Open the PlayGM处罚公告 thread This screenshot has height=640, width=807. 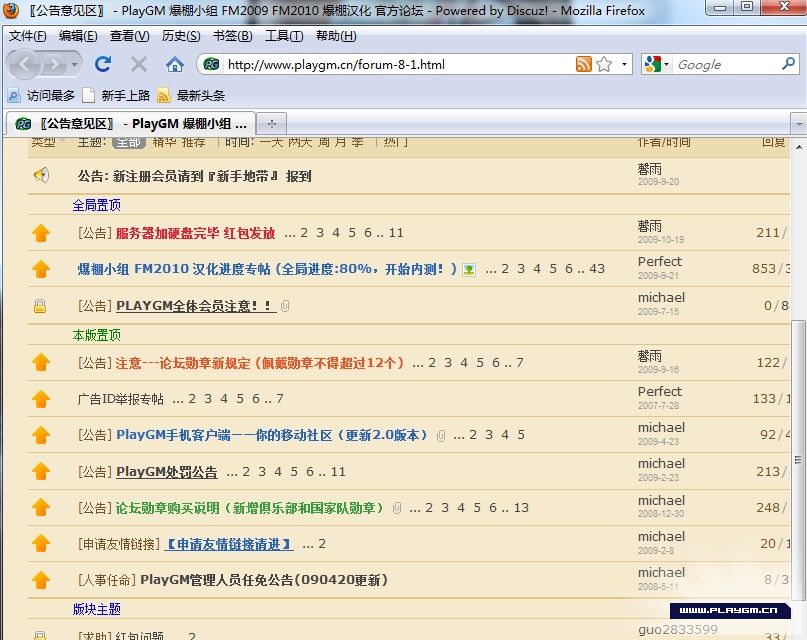click(x=166, y=472)
